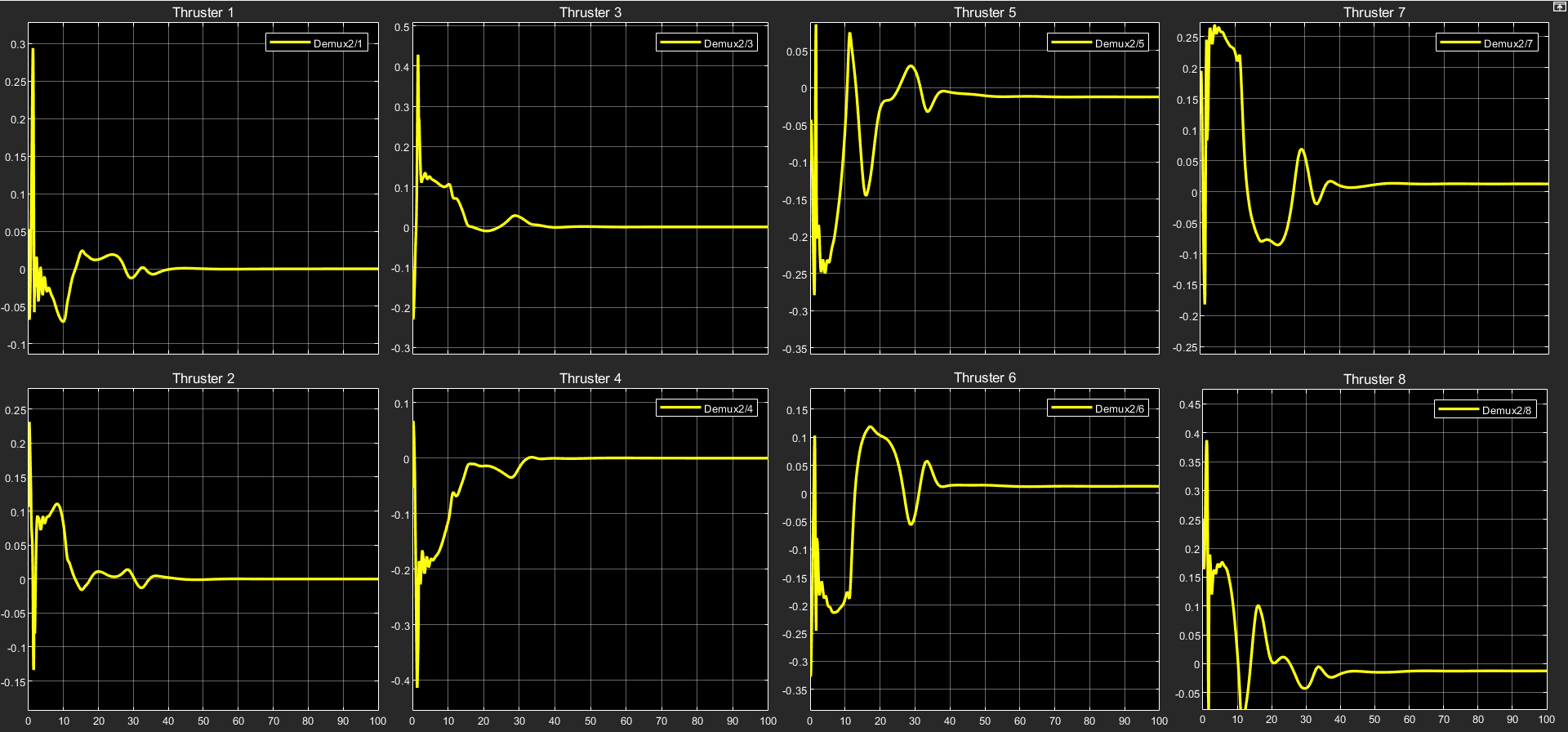Select the Thruster 2 title text

(x=203, y=378)
